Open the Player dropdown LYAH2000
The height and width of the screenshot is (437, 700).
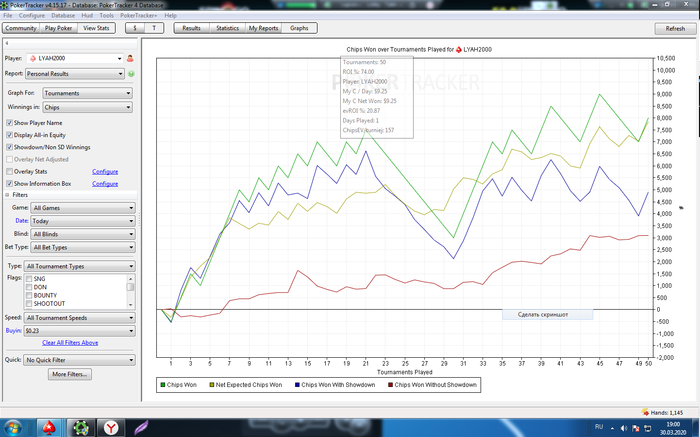point(75,58)
